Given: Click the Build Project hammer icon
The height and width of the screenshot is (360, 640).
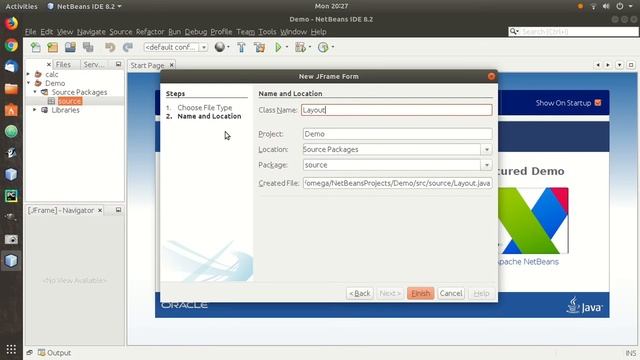Looking at the screenshot, I should coord(241,47).
